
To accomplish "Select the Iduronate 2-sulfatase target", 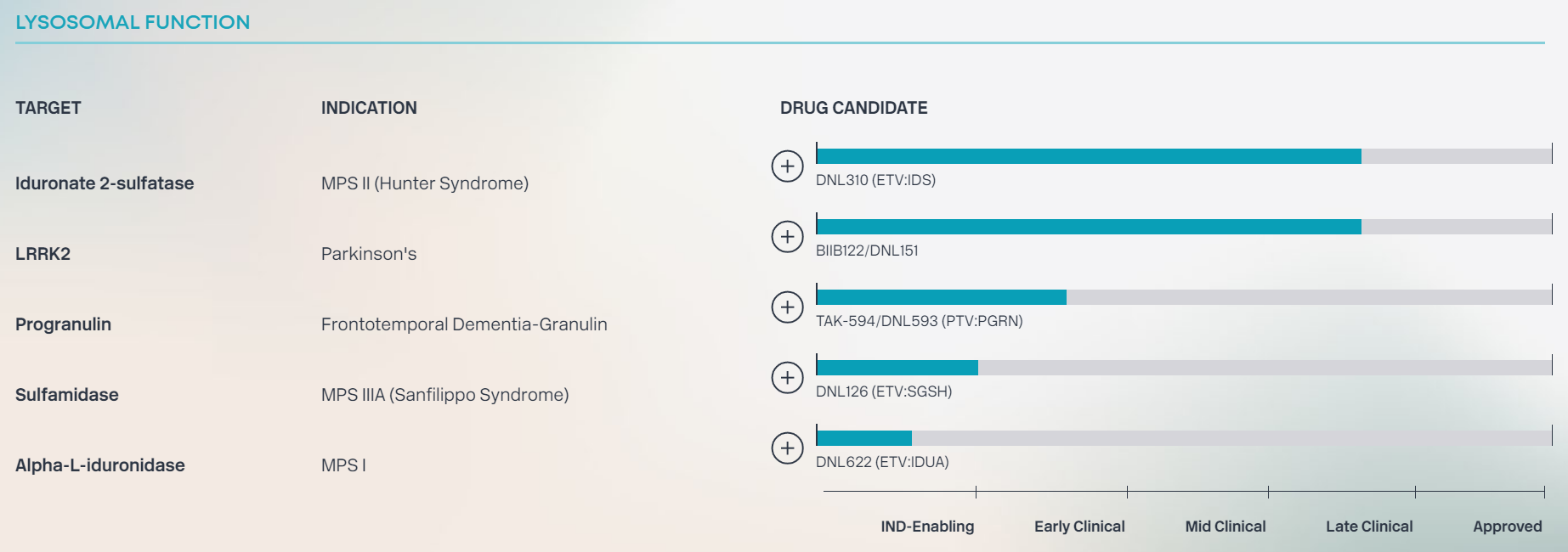I will [105, 183].
